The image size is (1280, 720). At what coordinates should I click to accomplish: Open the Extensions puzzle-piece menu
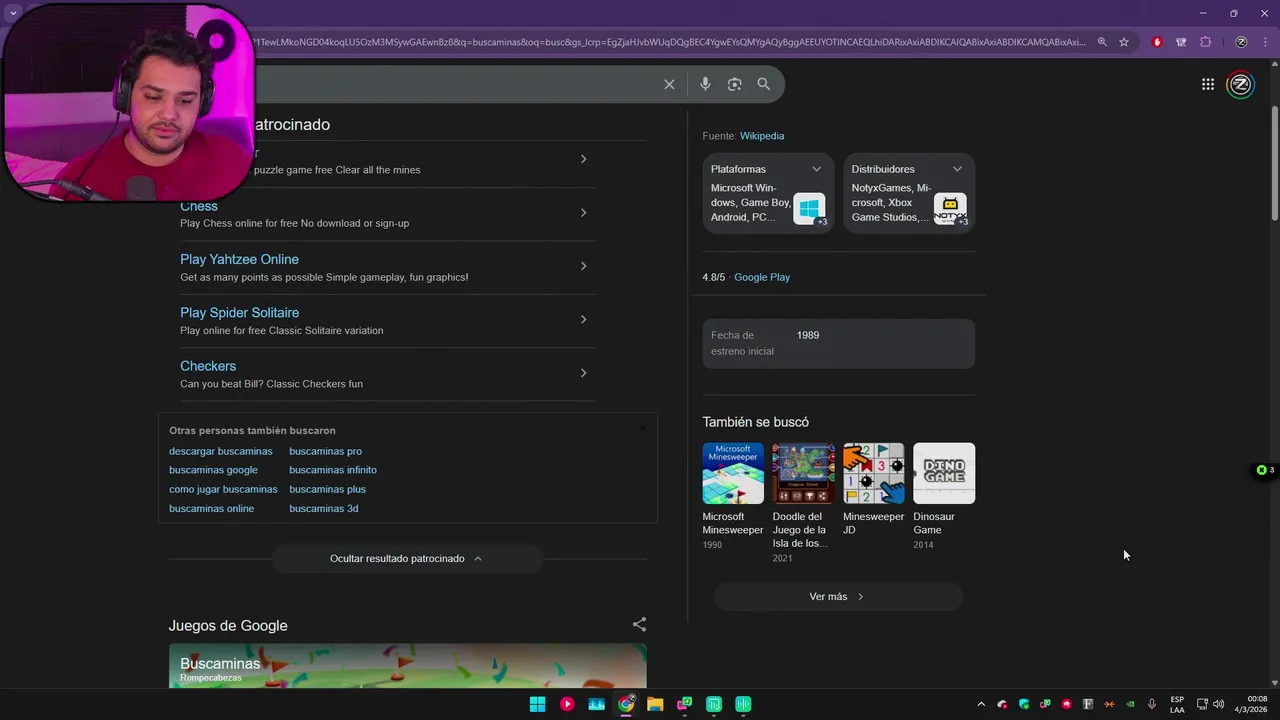(x=1205, y=42)
